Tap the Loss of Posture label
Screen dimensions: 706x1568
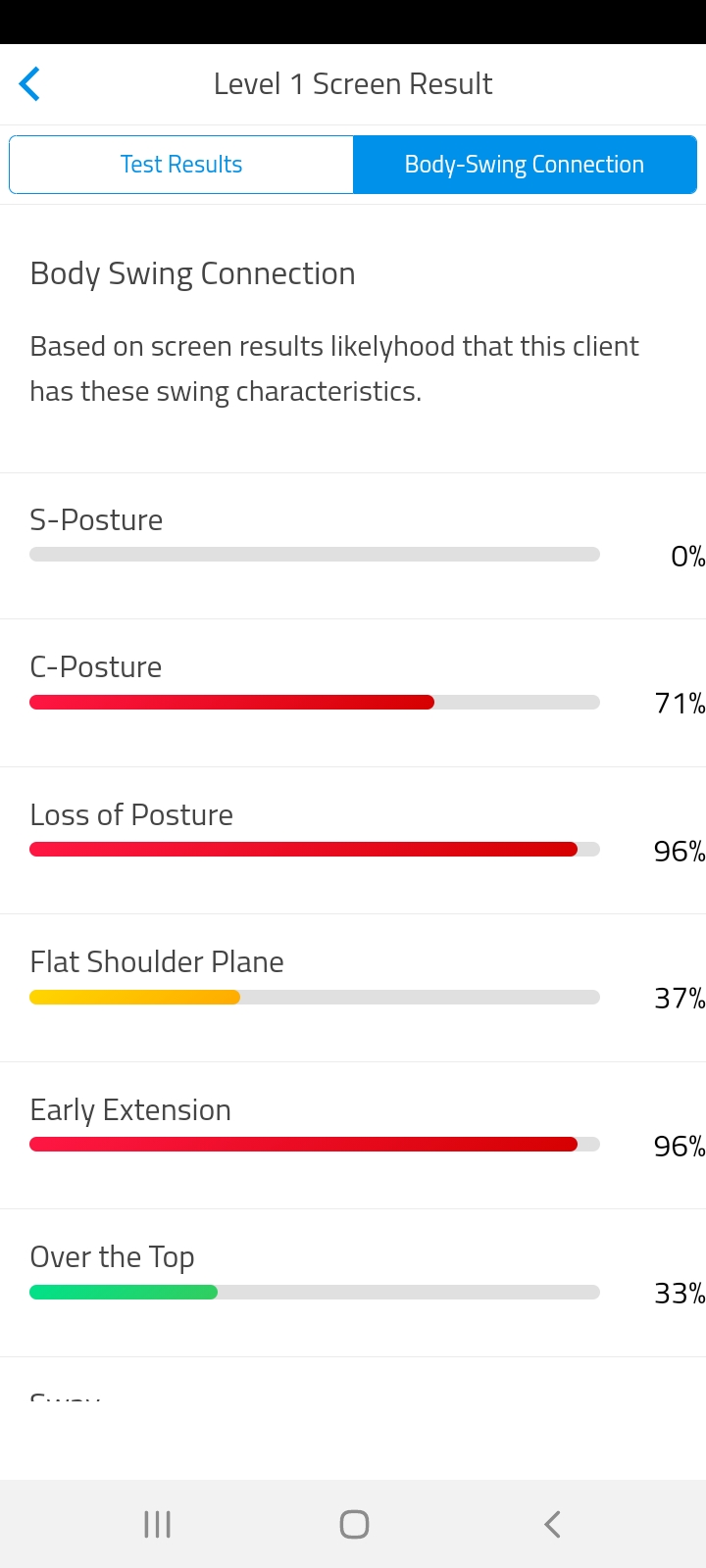(131, 815)
